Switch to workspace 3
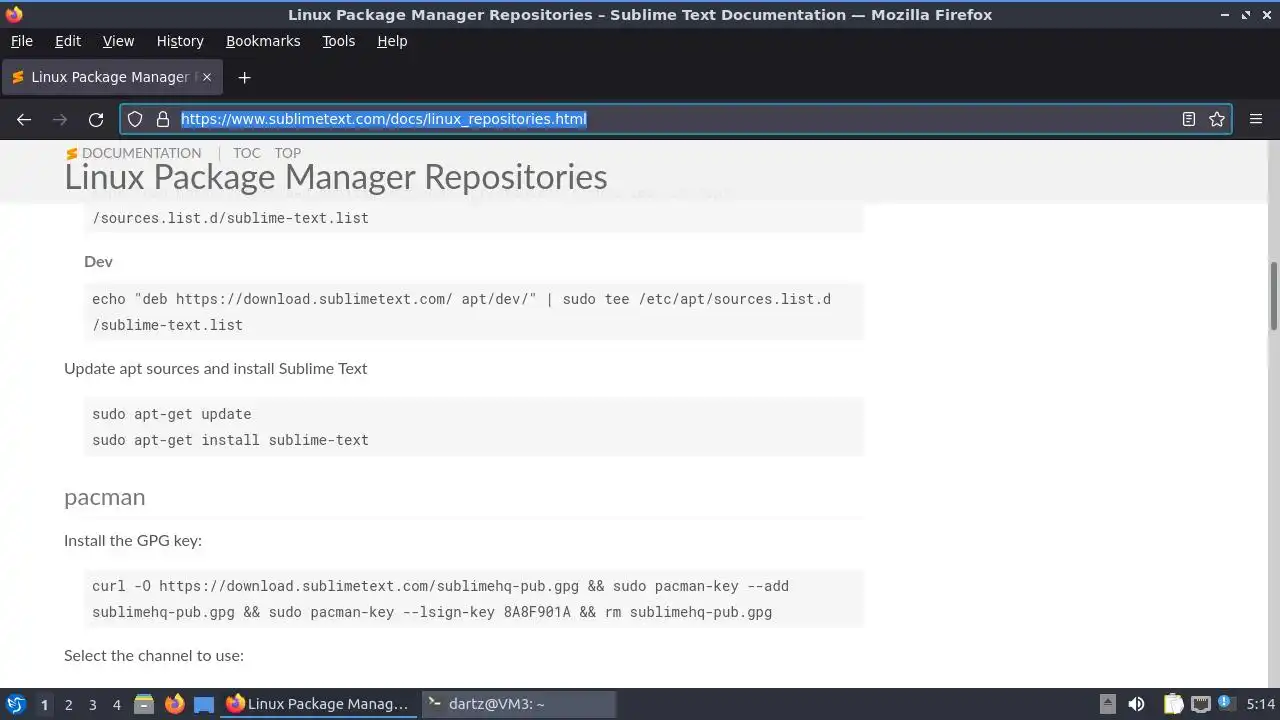Image resolution: width=1280 pixels, height=720 pixels. (92, 704)
